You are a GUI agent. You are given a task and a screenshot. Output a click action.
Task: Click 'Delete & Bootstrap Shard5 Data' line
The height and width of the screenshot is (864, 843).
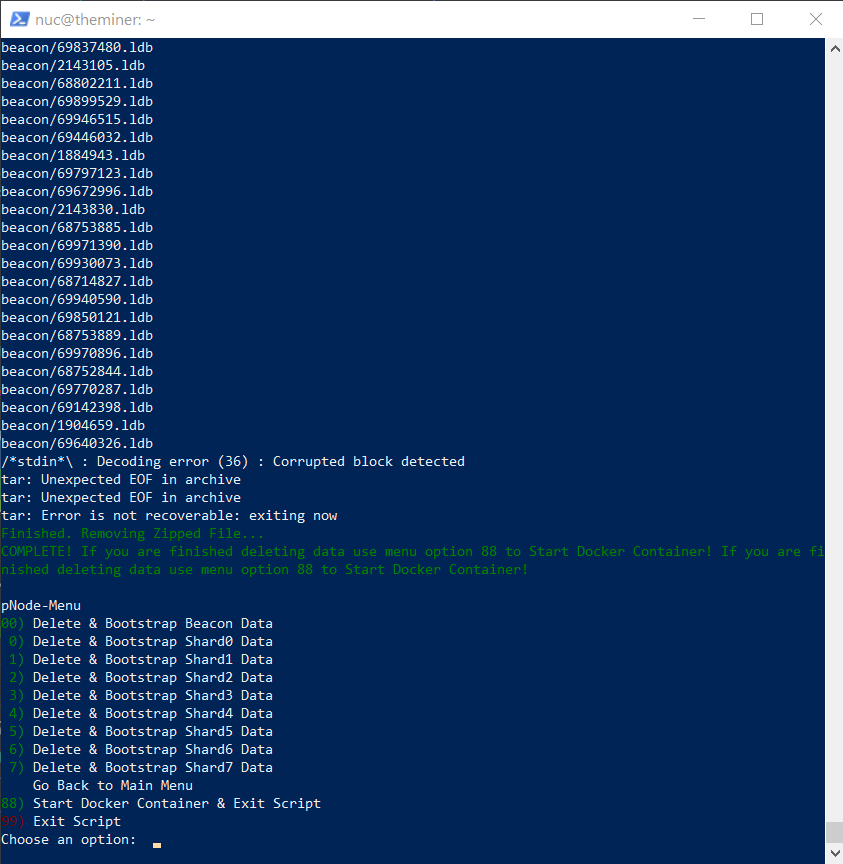141,732
